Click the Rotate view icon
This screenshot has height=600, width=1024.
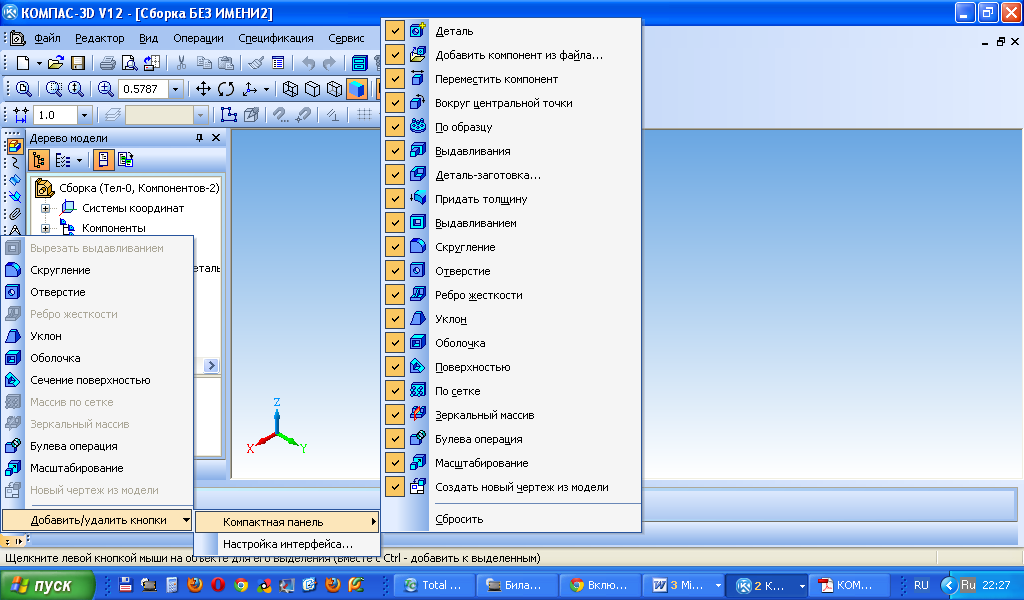(226, 89)
